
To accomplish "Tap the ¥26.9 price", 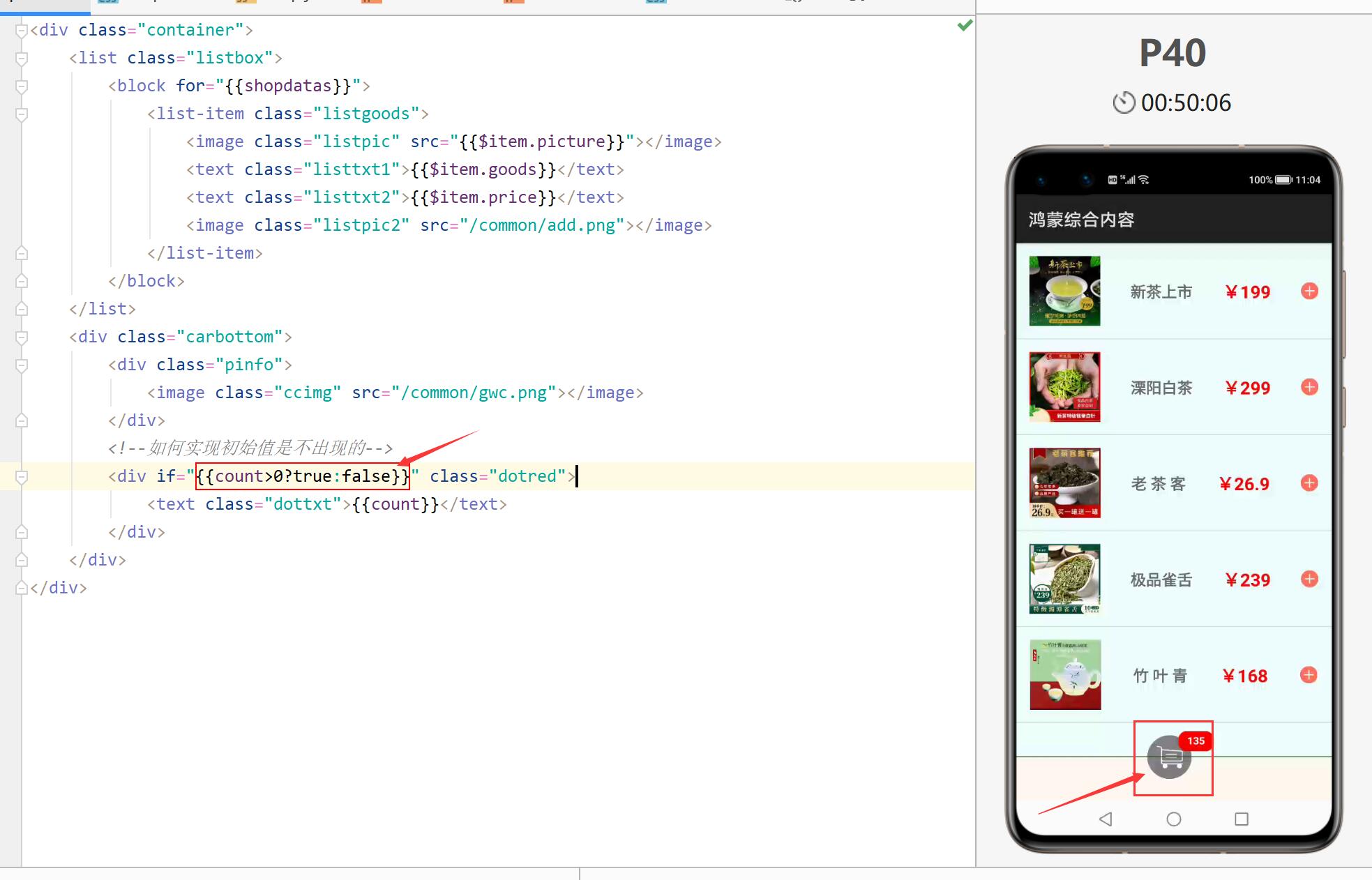I will (x=1244, y=484).
